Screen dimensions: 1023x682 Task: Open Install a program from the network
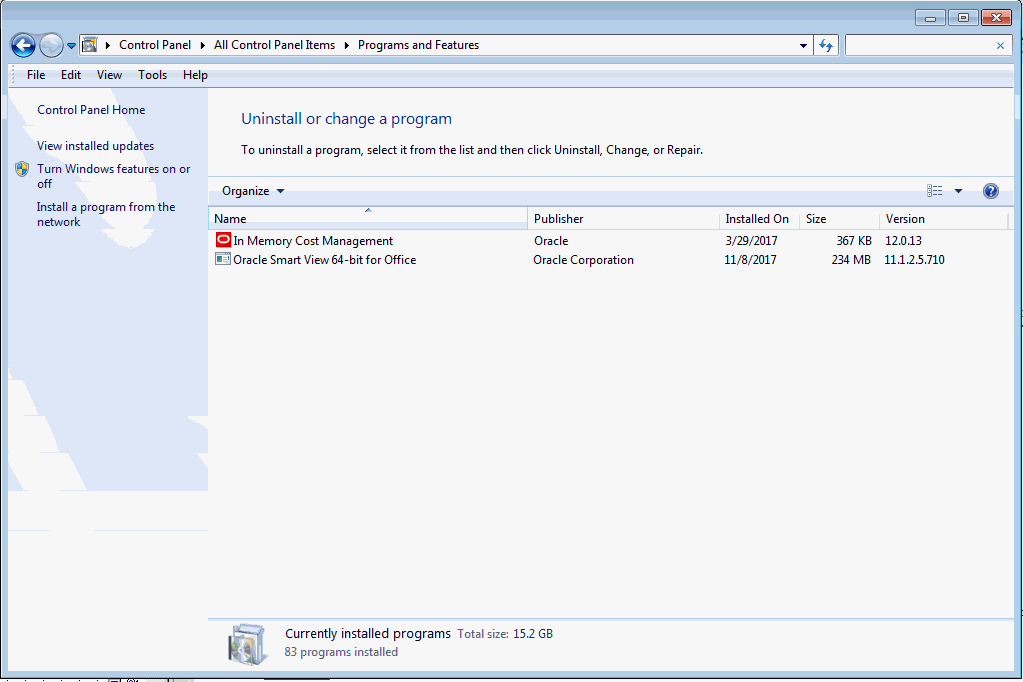[106, 214]
